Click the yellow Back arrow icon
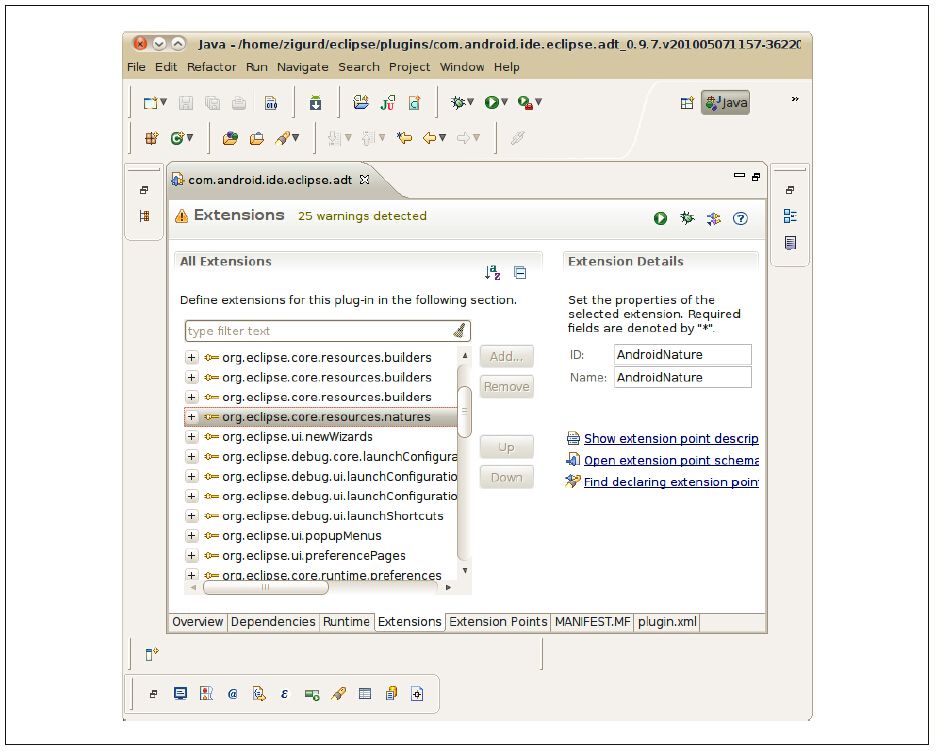This screenshot has width=936, height=751. tap(429, 138)
